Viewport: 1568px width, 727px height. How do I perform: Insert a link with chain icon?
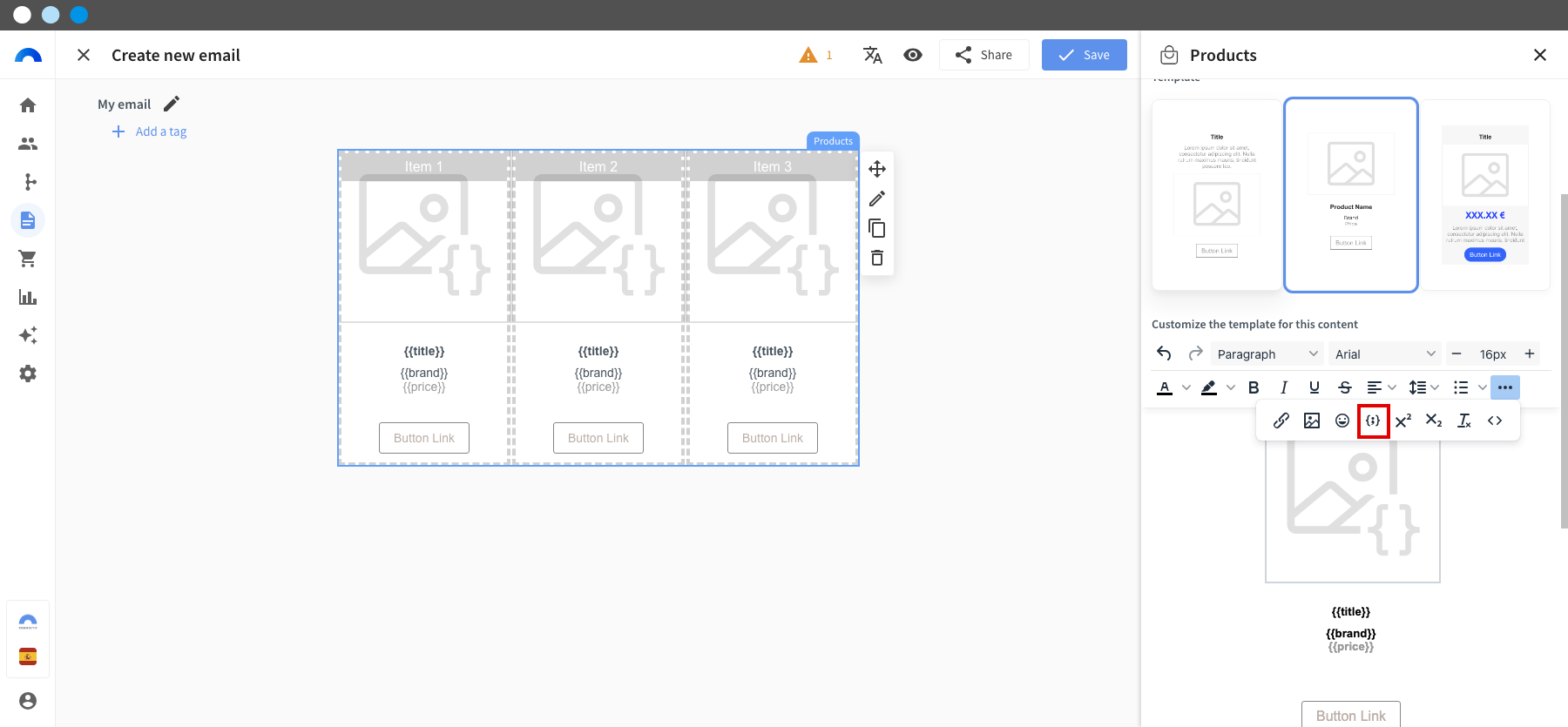point(1281,421)
